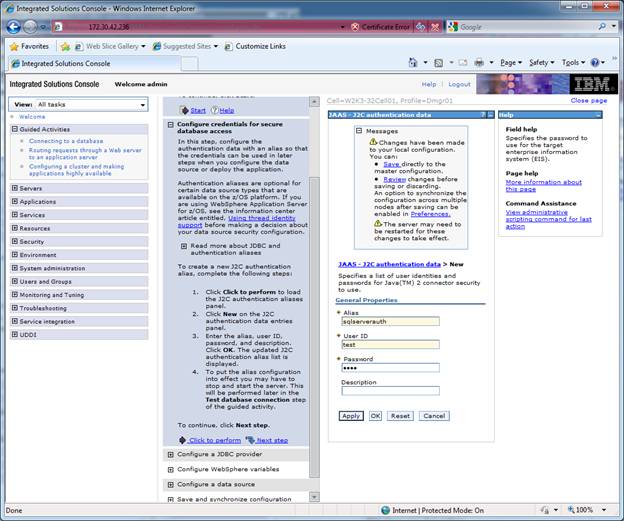Expand the Servers navigation section
This screenshot has width=624, height=521.
pyautogui.click(x=15, y=188)
